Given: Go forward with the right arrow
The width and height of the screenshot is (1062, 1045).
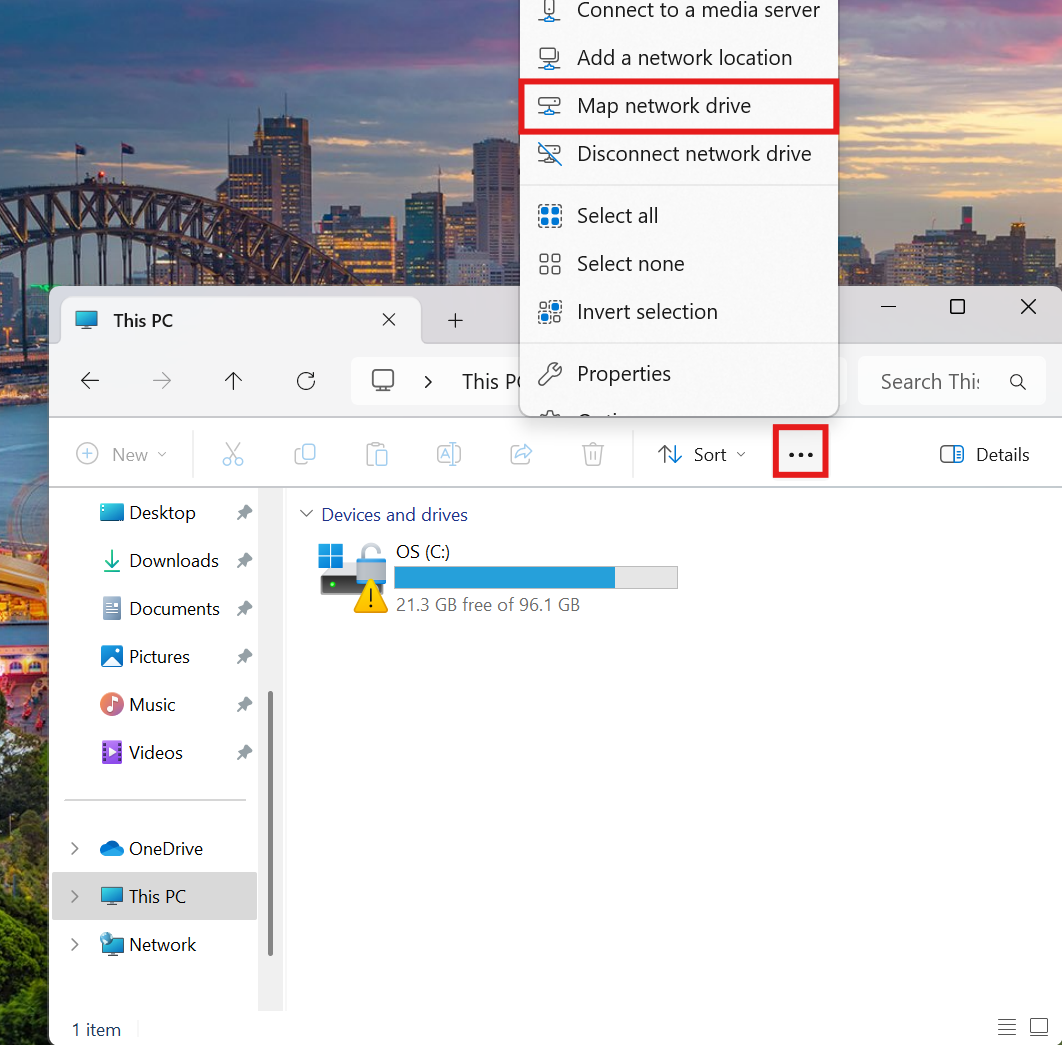Looking at the screenshot, I should coord(162,381).
